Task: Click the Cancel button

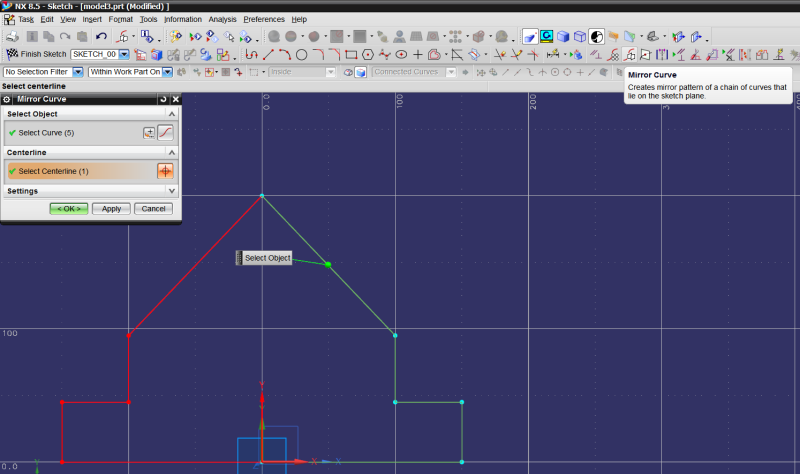Action: click(x=153, y=209)
